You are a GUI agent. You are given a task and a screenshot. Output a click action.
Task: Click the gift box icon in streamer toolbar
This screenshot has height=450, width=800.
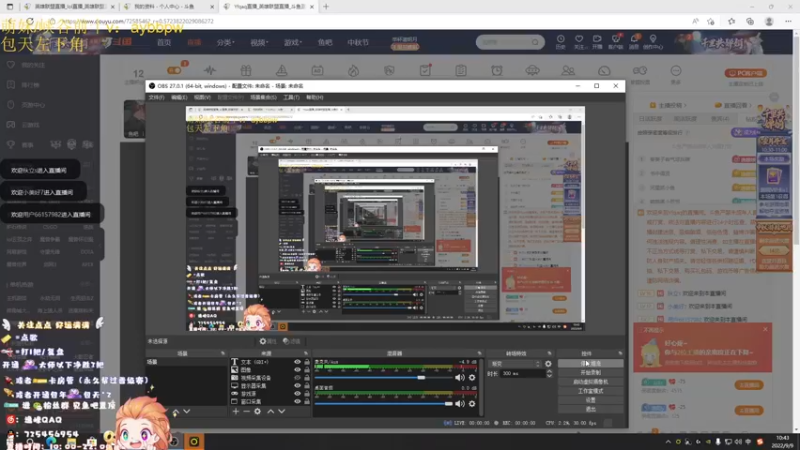[x=246, y=70]
